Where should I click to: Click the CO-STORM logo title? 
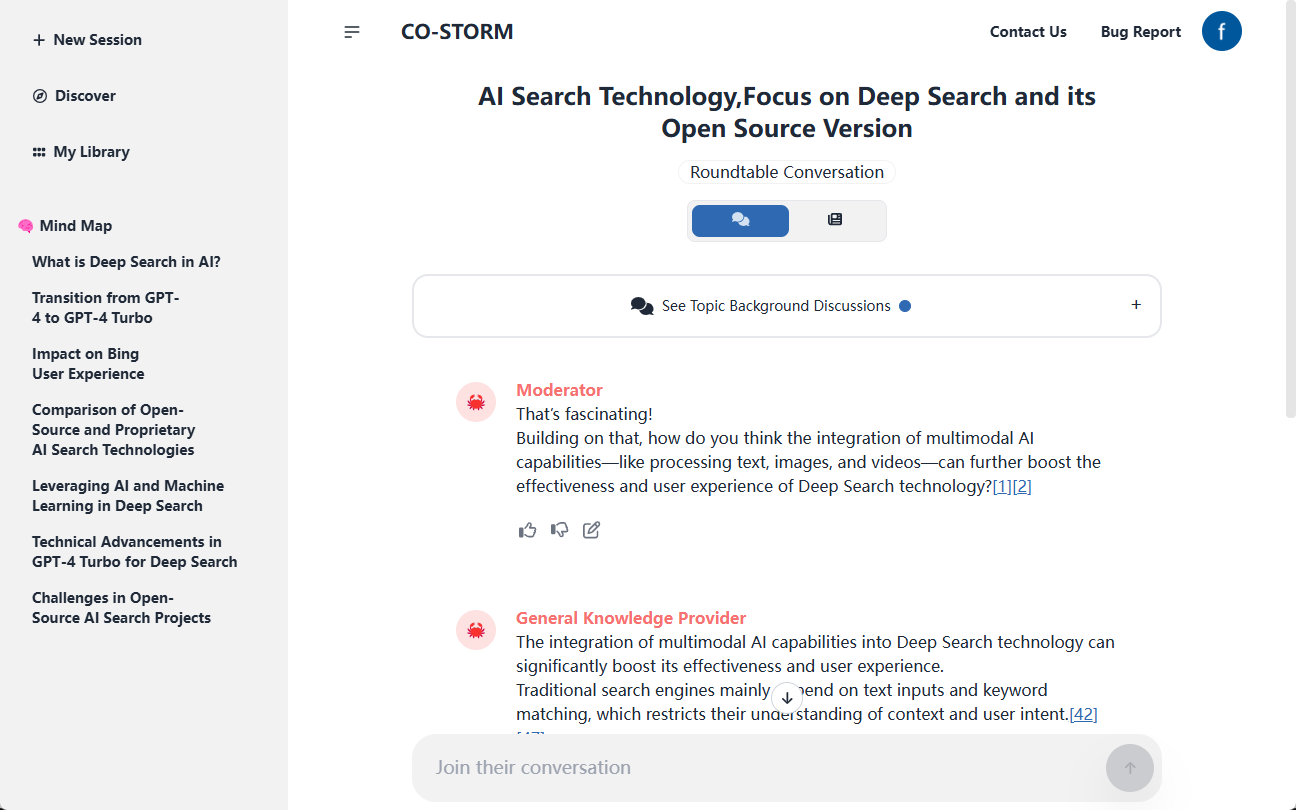click(457, 32)
